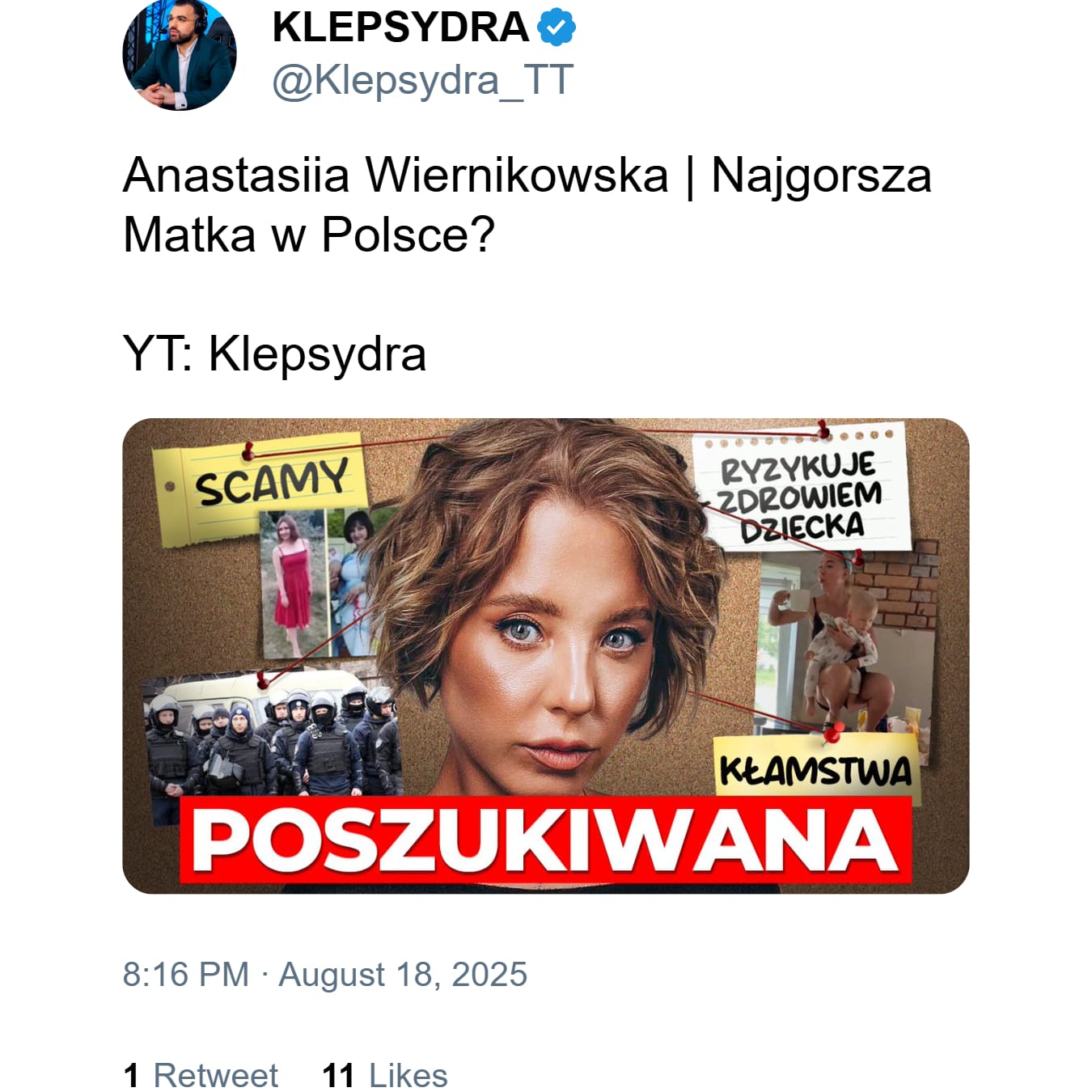
Task: Click the YT: Klepsydra text line
Action: click(x=274, y=353)
